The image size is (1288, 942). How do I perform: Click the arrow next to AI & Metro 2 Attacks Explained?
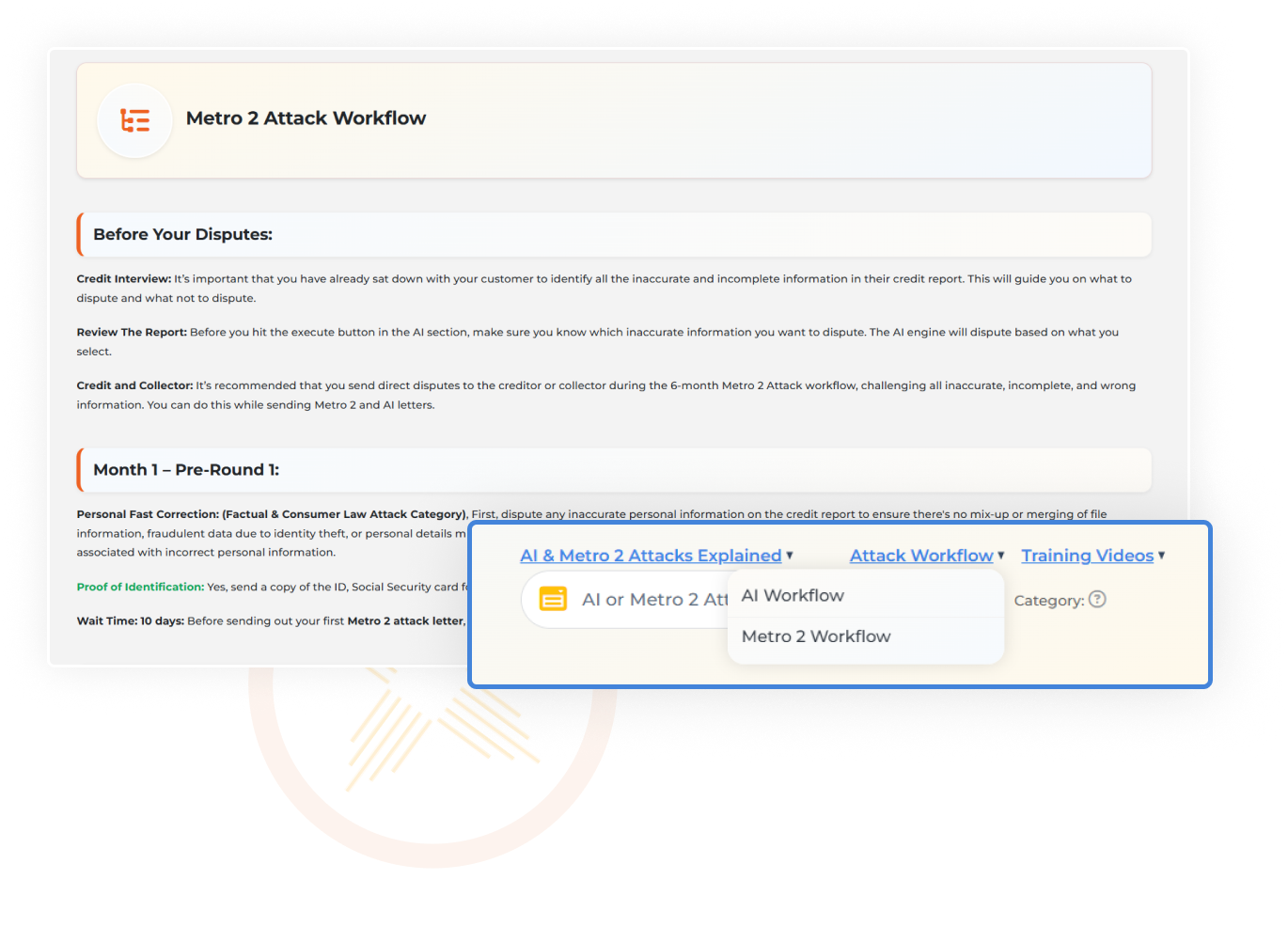point(790,556)
